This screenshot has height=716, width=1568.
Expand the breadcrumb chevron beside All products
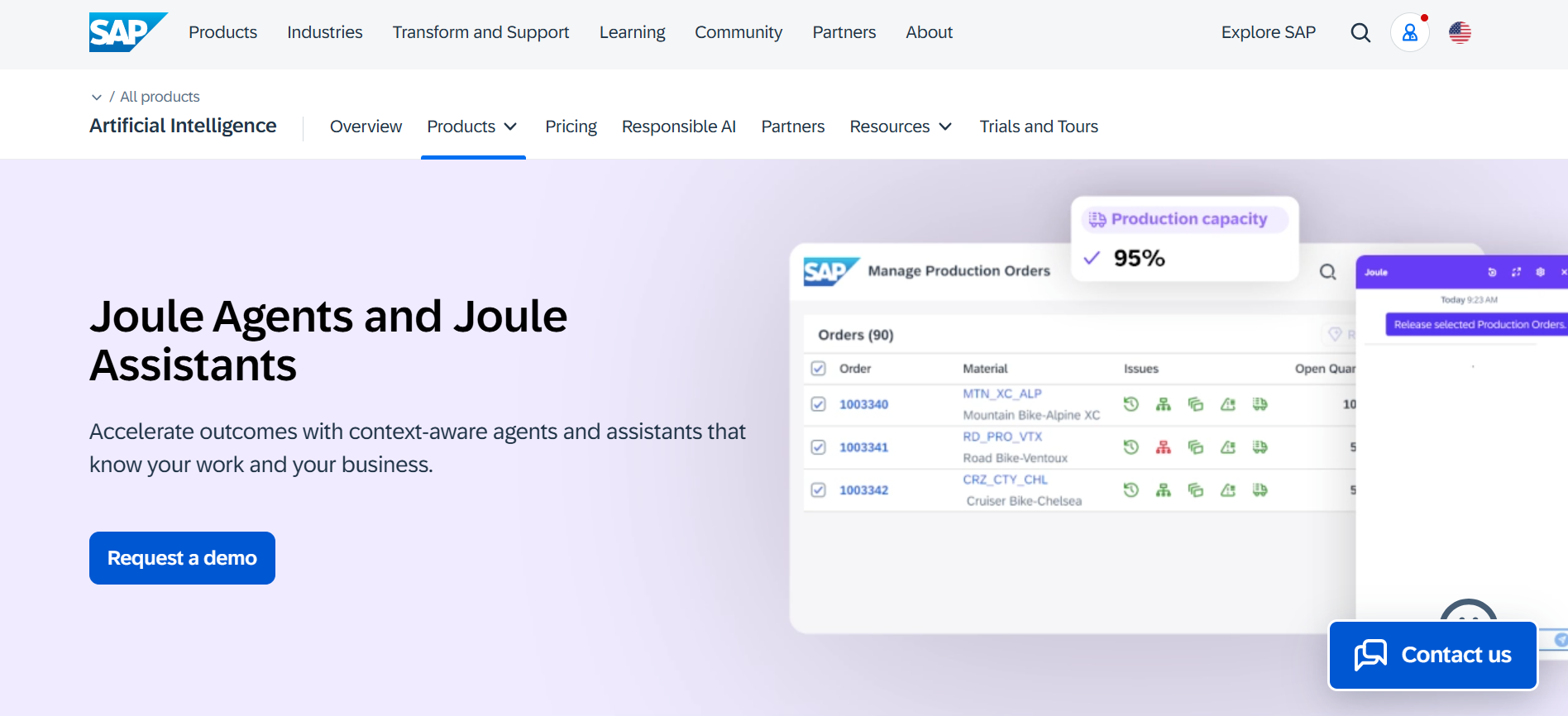[x=97, y=98]
